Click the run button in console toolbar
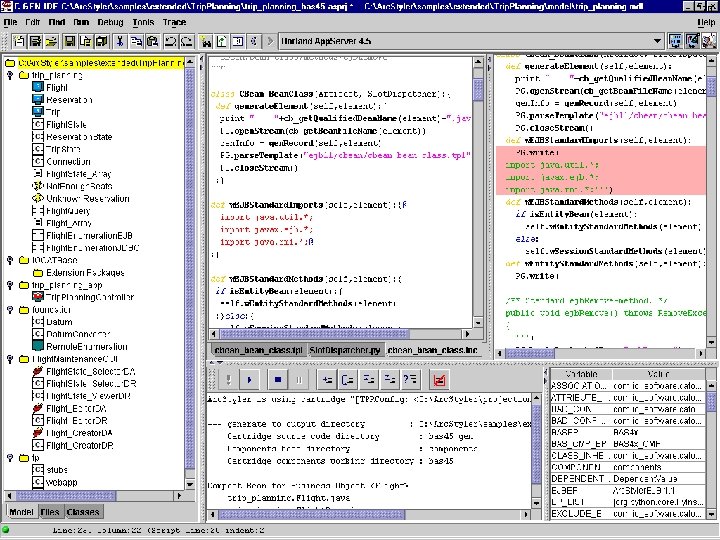720x540 pixels. pyautogui.click(x=250, y=380)
